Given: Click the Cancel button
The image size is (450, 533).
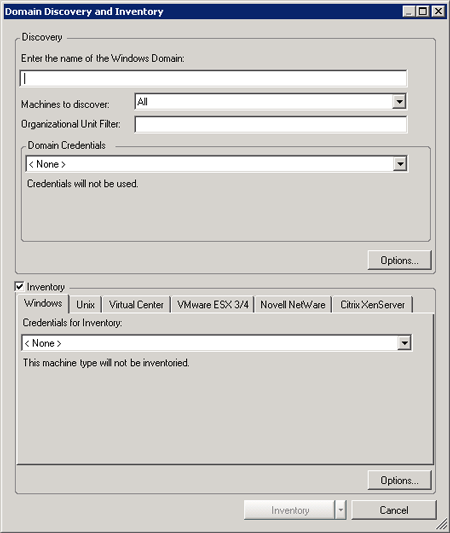Looking at the screenshot, I should (394, 510).
